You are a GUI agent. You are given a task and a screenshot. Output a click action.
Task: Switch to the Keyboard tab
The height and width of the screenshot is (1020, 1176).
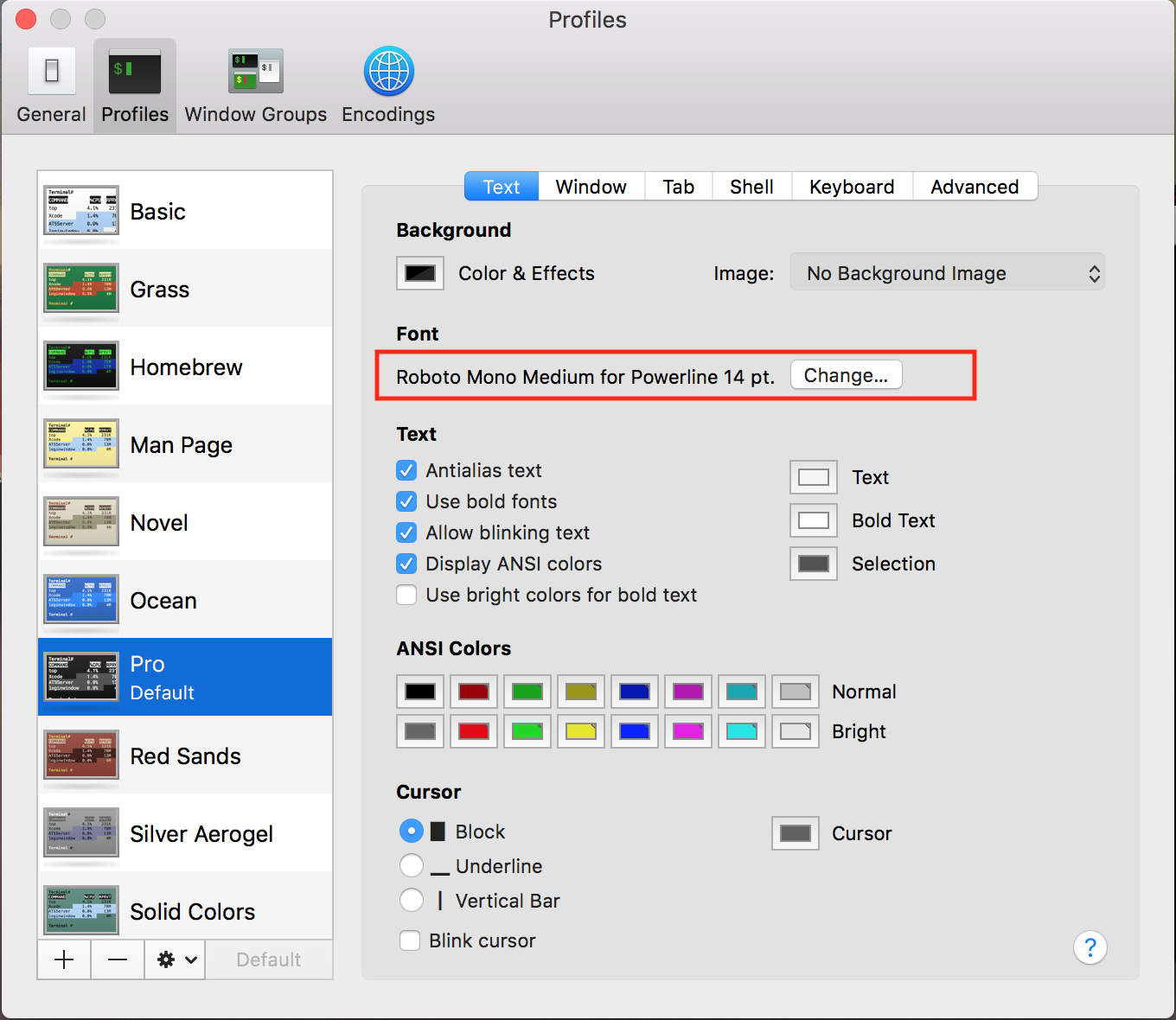coord(851,187)
